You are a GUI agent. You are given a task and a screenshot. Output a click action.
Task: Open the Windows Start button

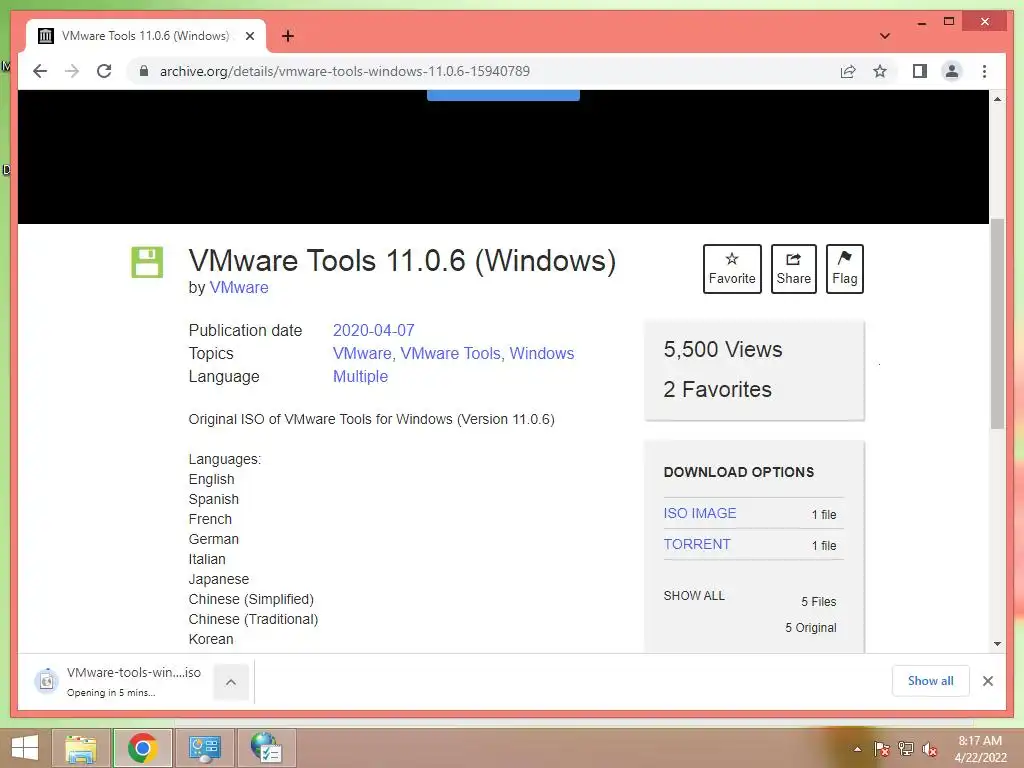point(25,748)
